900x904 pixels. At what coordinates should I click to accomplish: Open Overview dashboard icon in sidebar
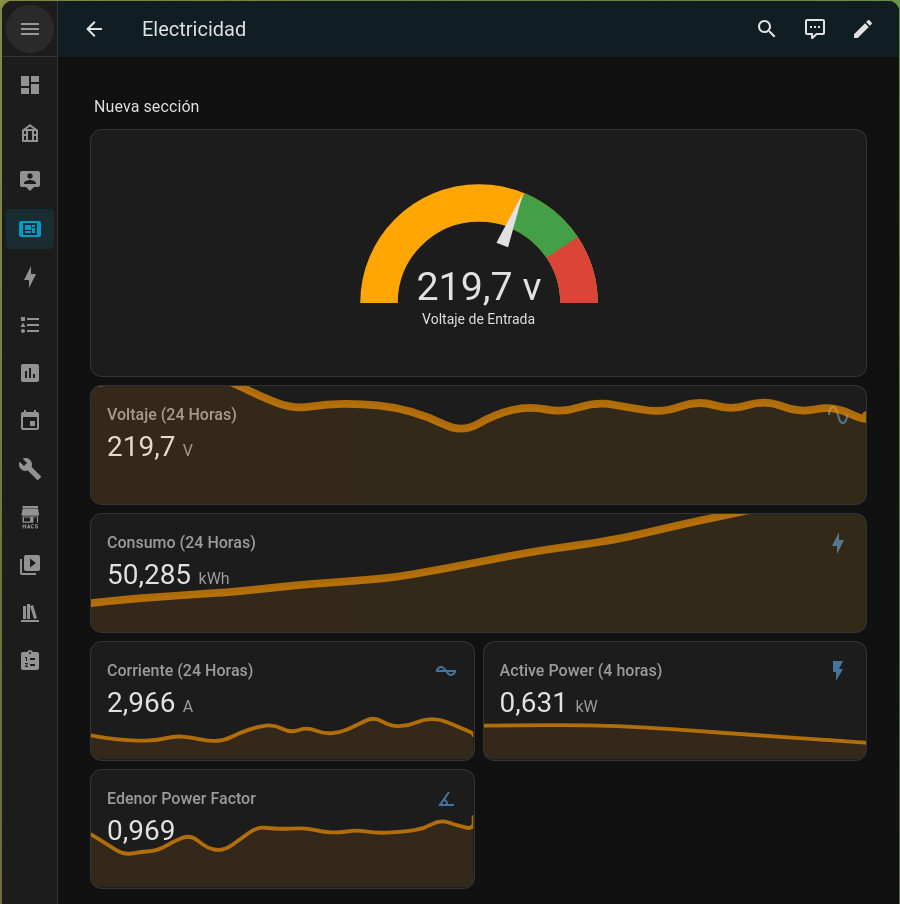point(30,85)
